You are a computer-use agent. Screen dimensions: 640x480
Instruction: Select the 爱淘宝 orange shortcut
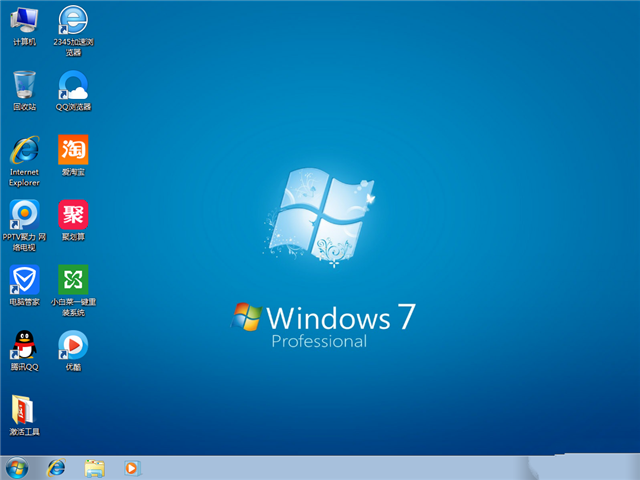tap(73, 150)
